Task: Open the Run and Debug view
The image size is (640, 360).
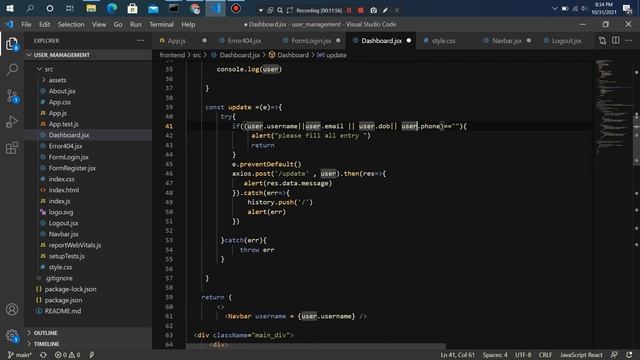Action: [12, 122]
